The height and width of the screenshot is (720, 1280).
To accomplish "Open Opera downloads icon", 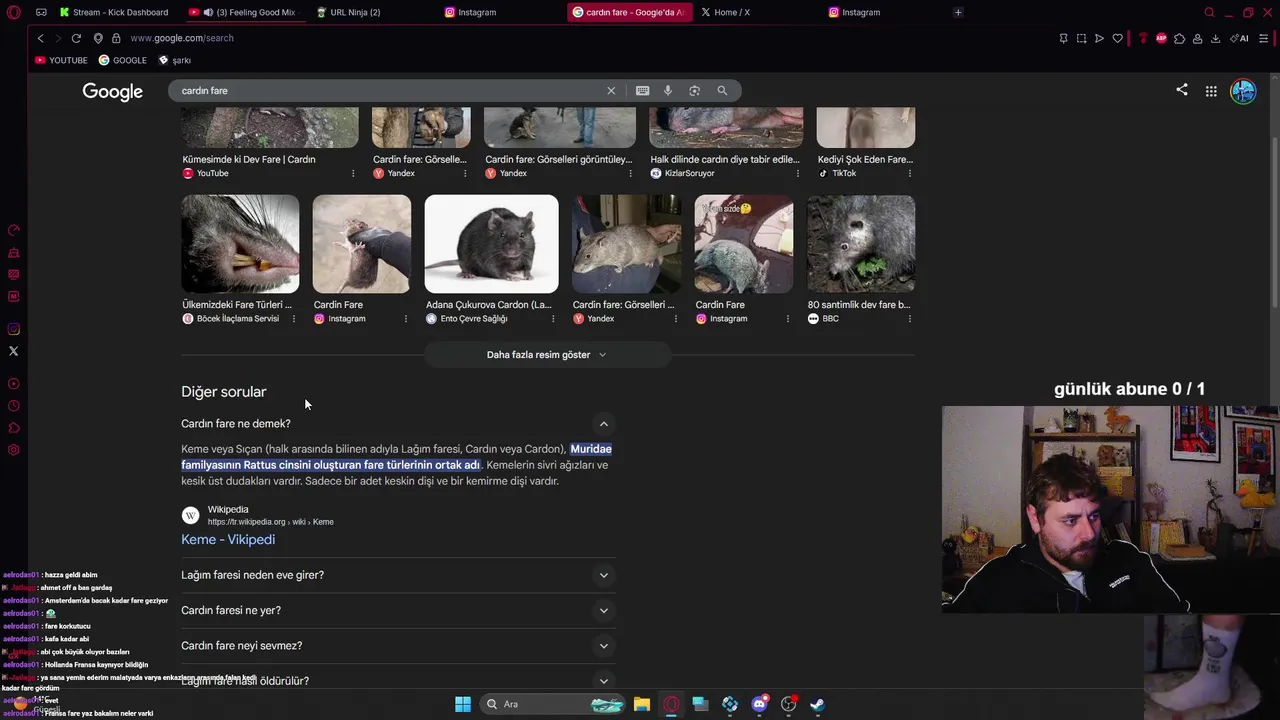I will pos(1215,38).
